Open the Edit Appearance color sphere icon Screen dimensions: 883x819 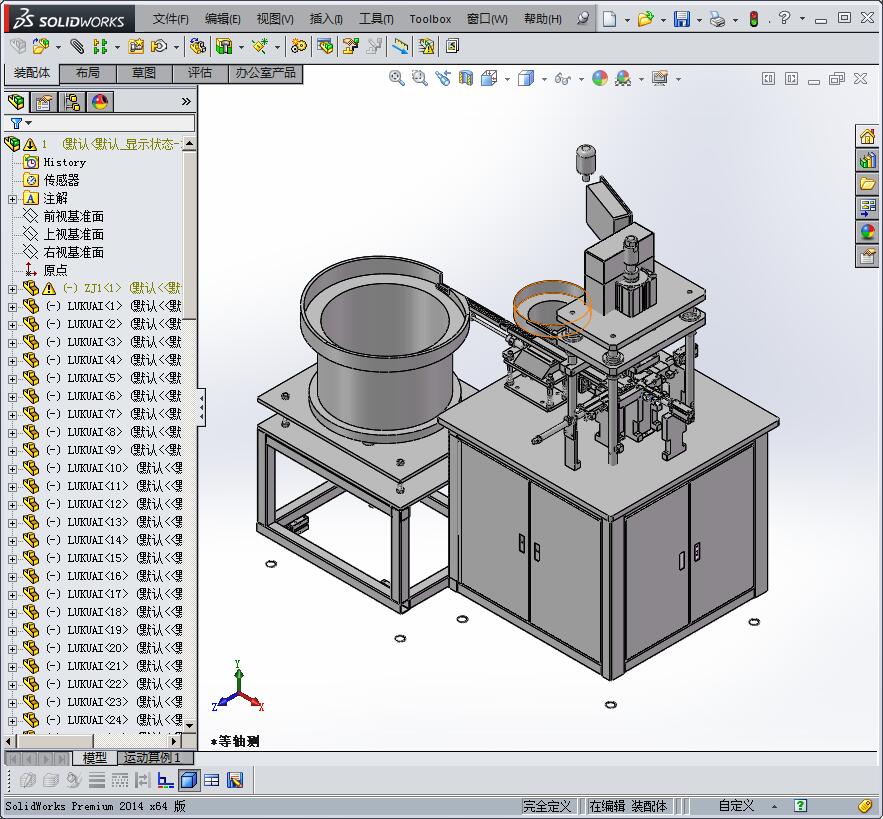click(x=599, y=78)
